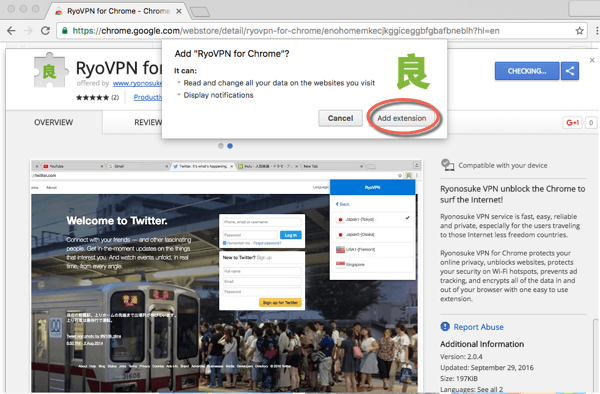
Task: Click the Compatible with your device icon
Action: pyautogui.click(x=447, y=165)
